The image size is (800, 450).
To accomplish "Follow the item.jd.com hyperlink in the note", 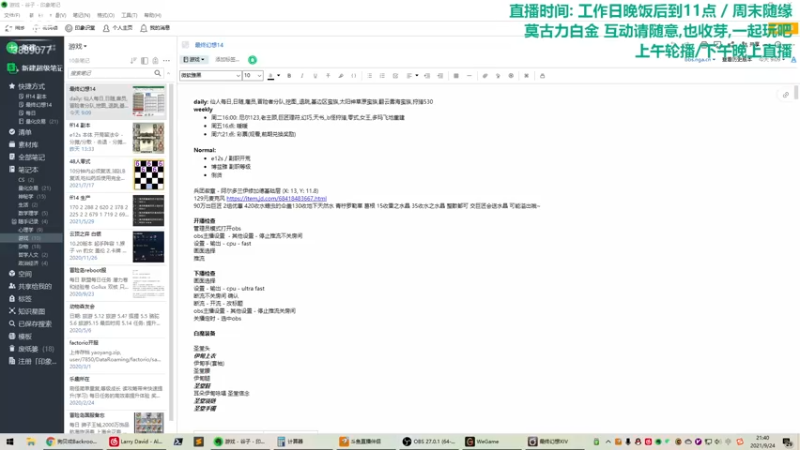I will coord(277,198).
